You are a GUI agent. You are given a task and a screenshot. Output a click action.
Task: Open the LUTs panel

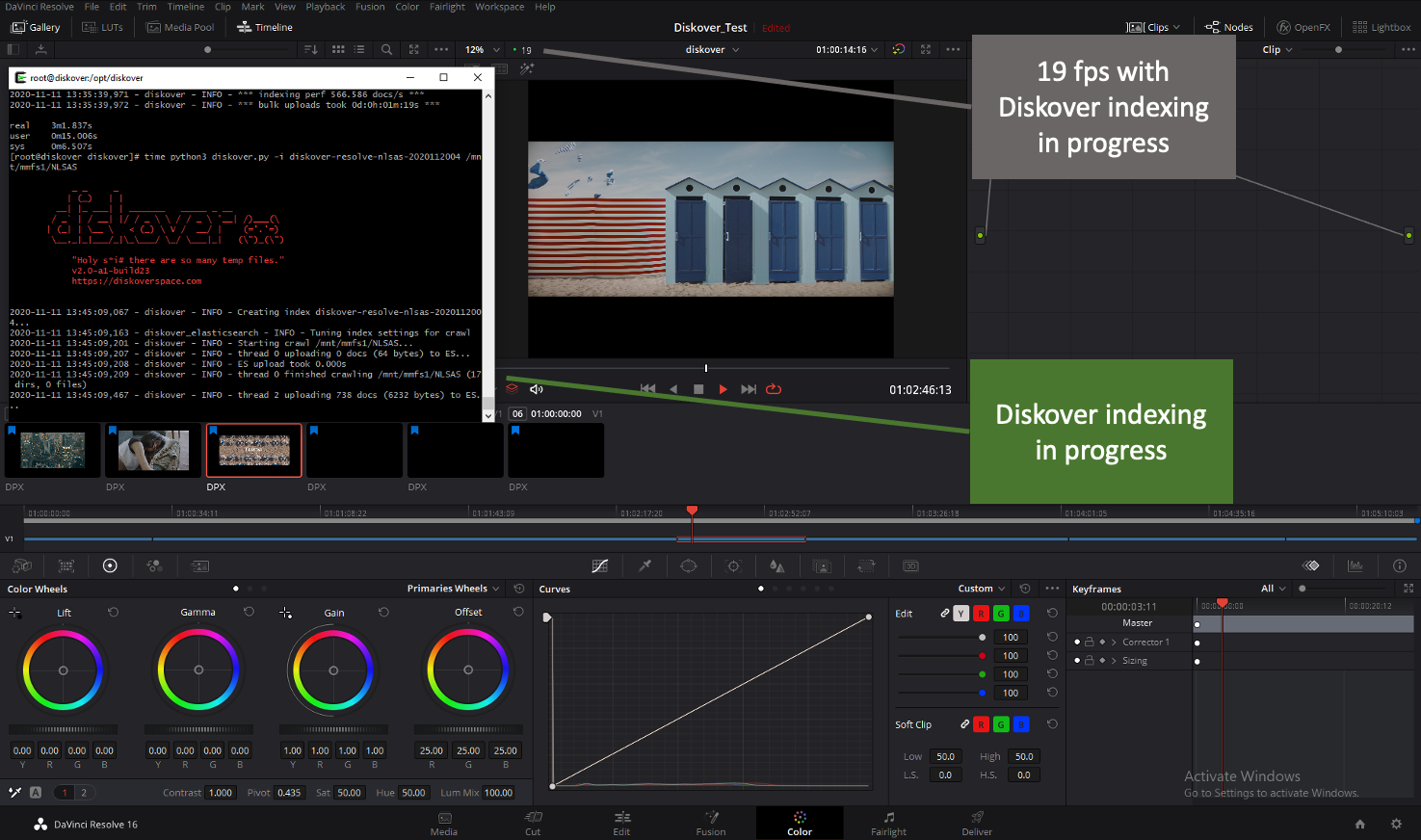(x=102, y=27)
